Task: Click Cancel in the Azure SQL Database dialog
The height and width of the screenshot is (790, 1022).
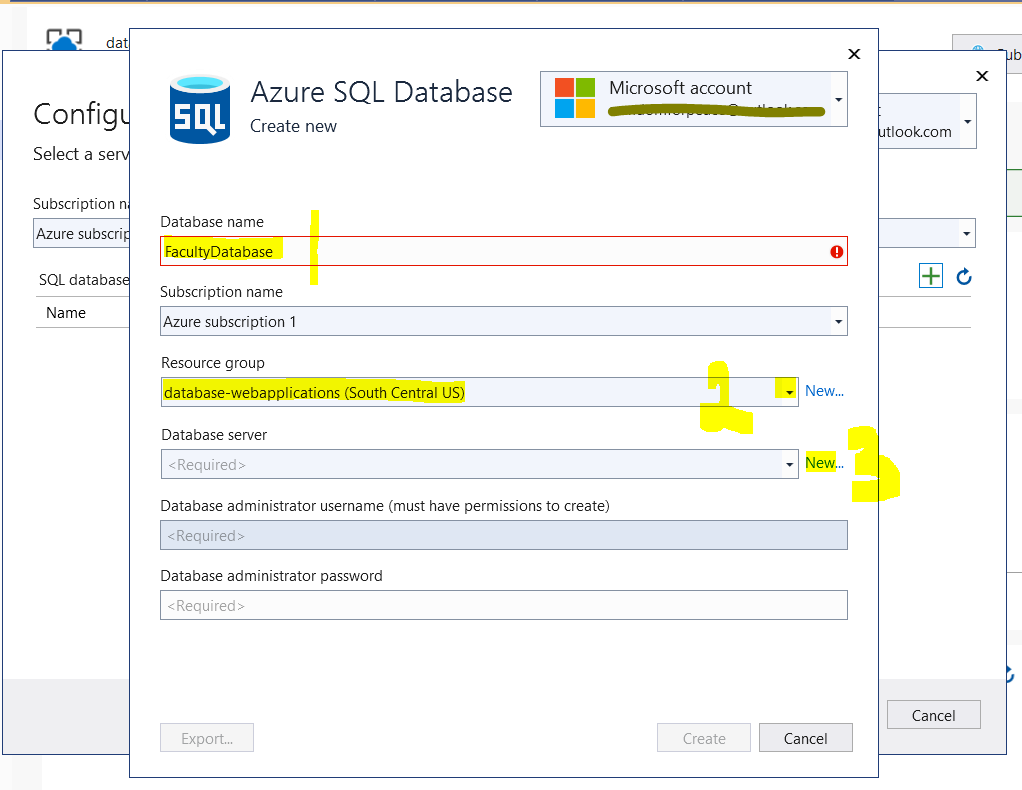Action: click(806, 738)
